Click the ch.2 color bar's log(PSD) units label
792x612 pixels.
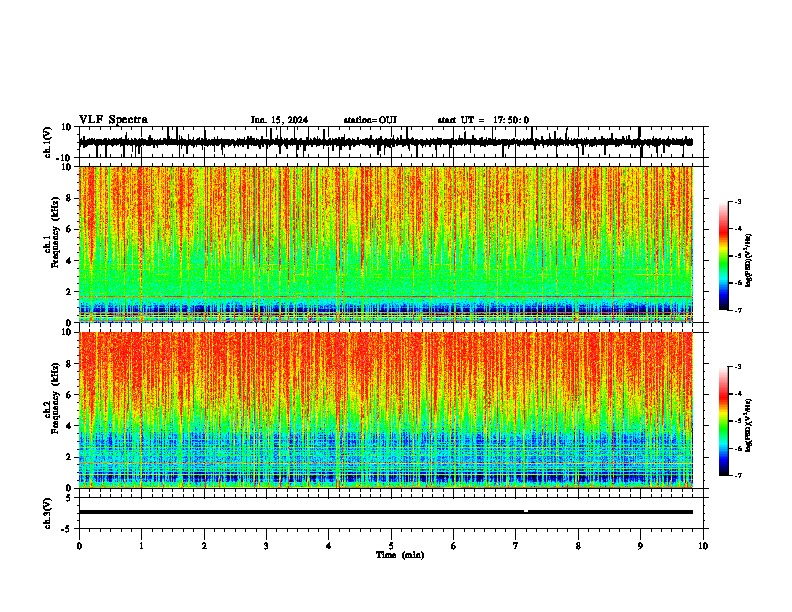[x=749, y=425]
